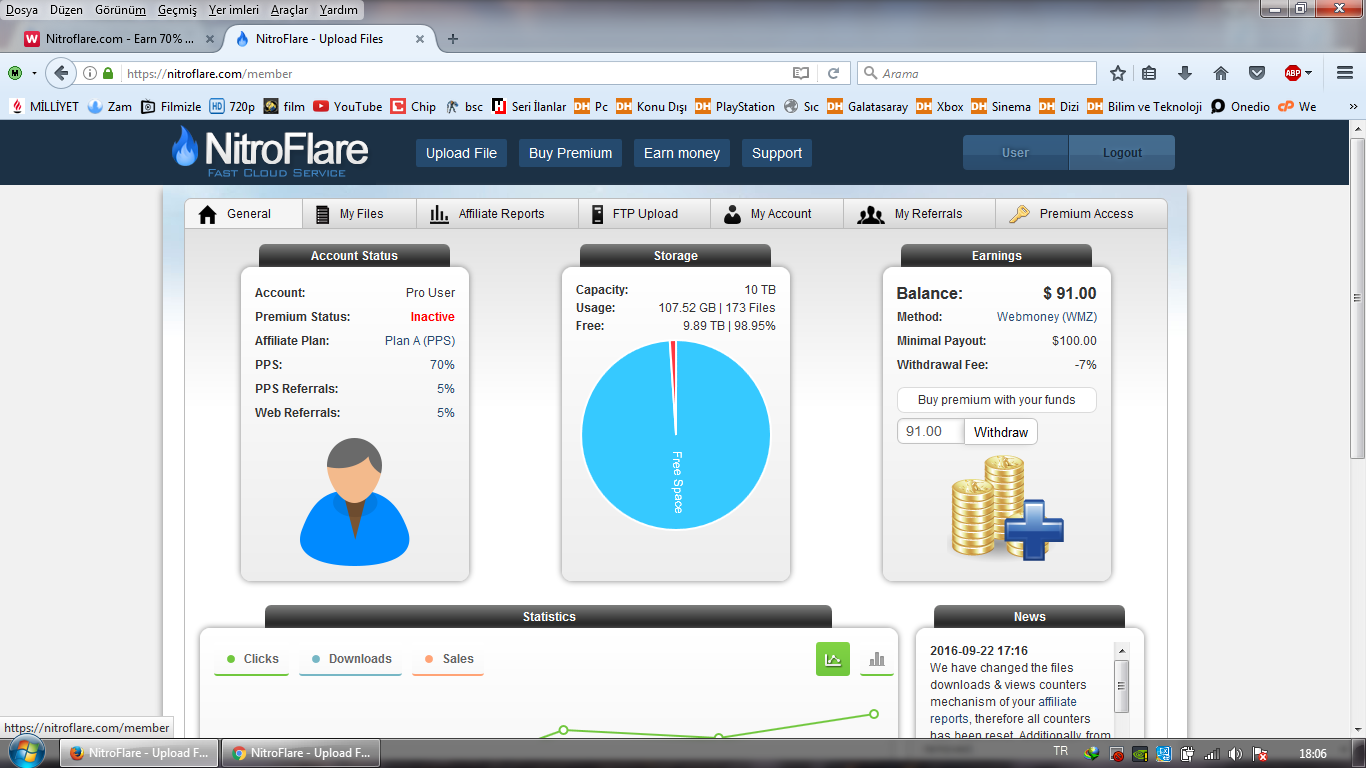Switch to Affiliate Reports tab
Viewport: 1366px width, 768px height.
[x=488, y=214]
